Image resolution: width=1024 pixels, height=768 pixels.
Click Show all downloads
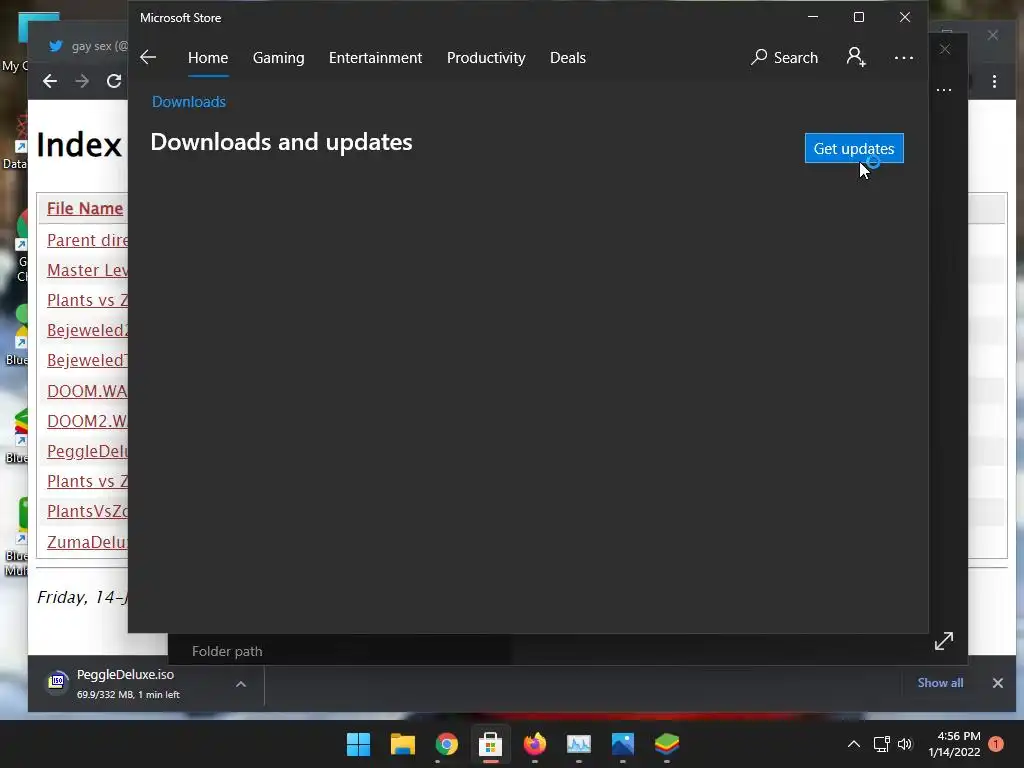point(940,682)
